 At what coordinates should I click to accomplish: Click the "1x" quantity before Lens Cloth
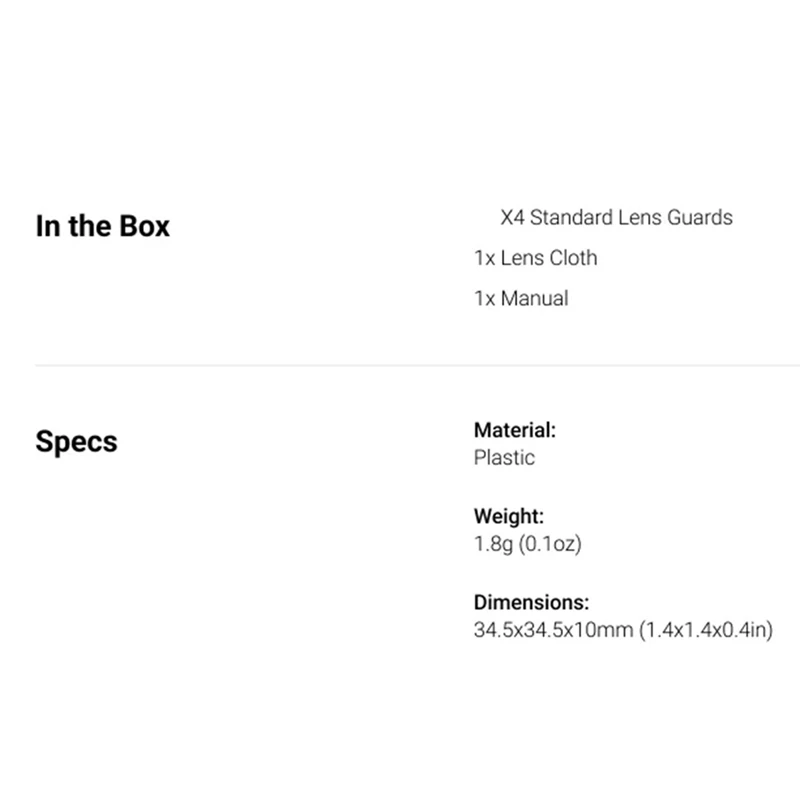[x=484, y=258]
